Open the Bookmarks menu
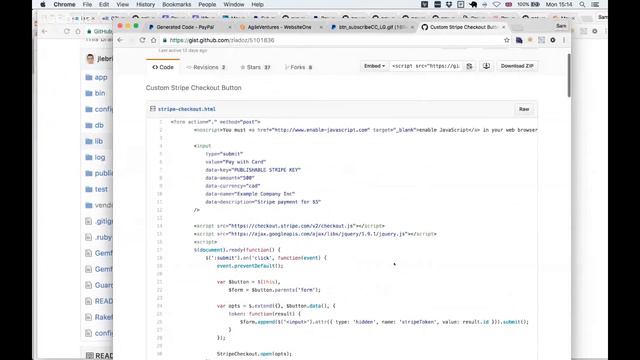 176,4
